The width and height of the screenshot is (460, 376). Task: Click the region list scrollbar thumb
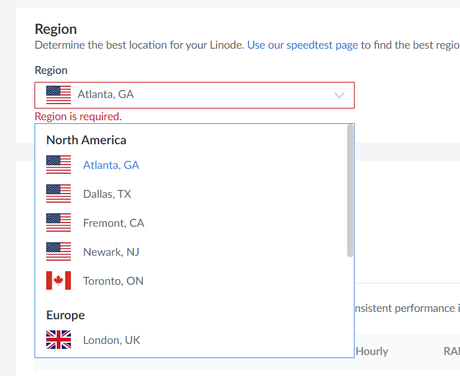click(350, 191)
